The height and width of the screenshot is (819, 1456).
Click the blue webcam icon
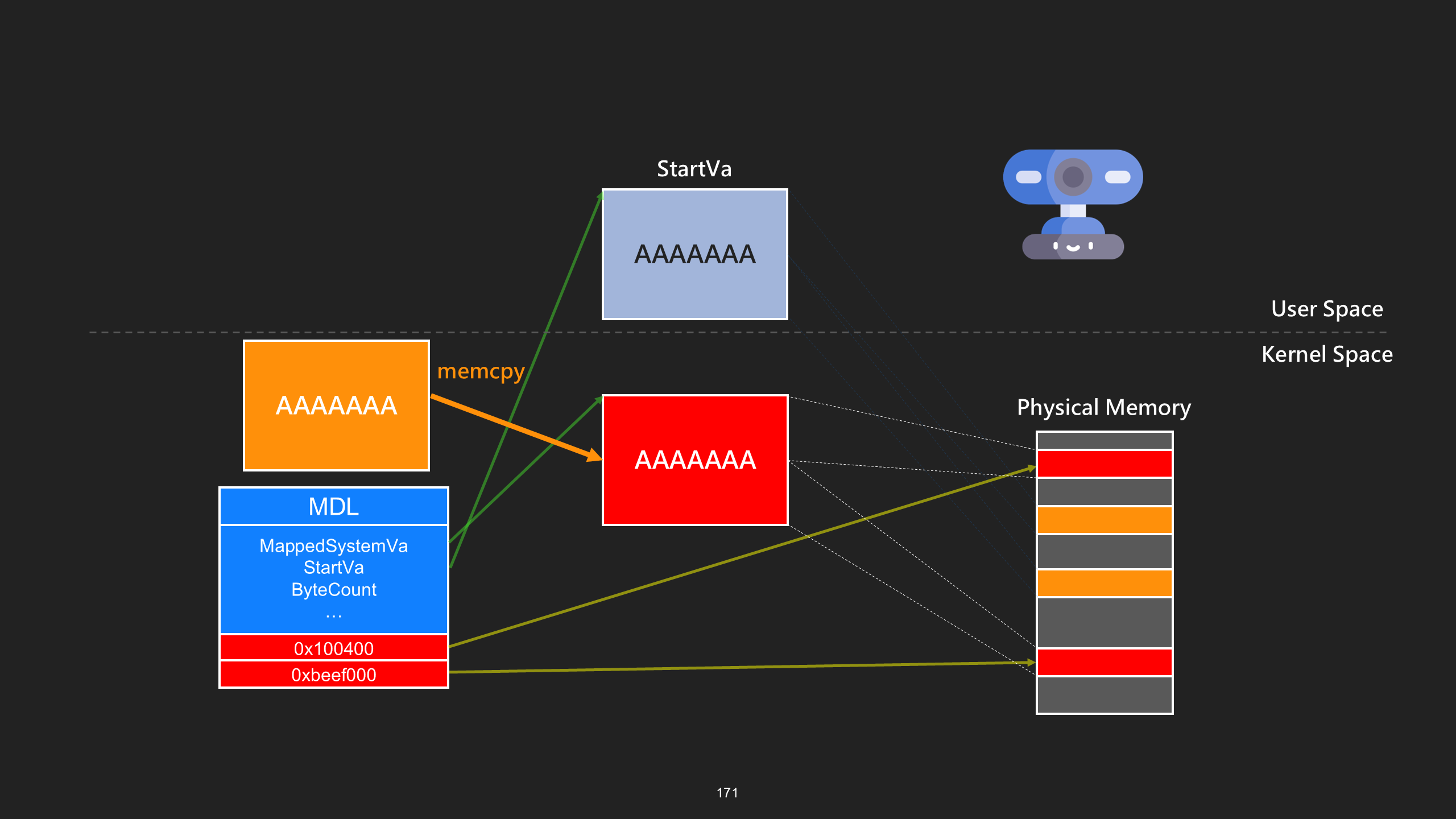[x=1073, y=204]
